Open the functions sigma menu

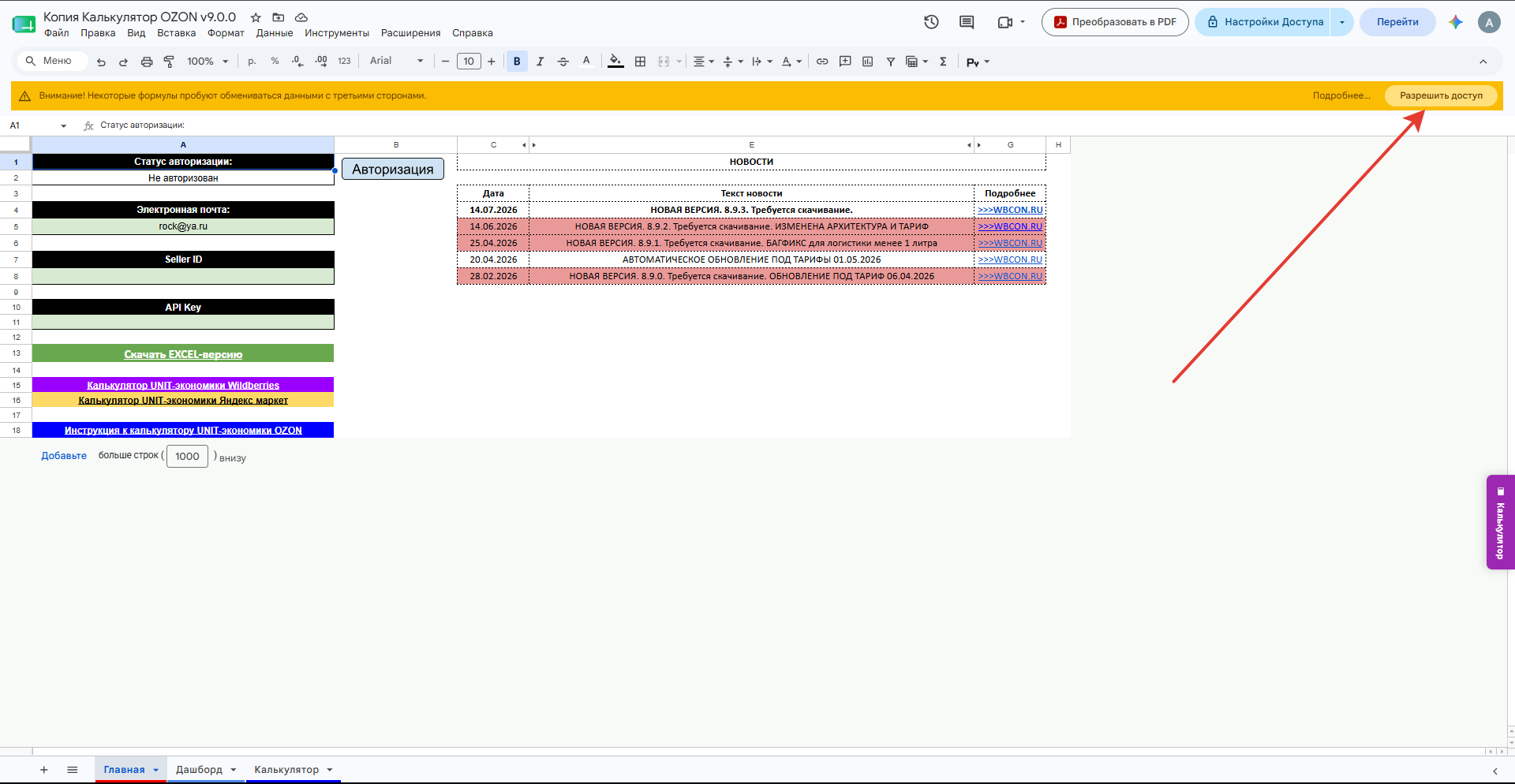click(943, 62)
